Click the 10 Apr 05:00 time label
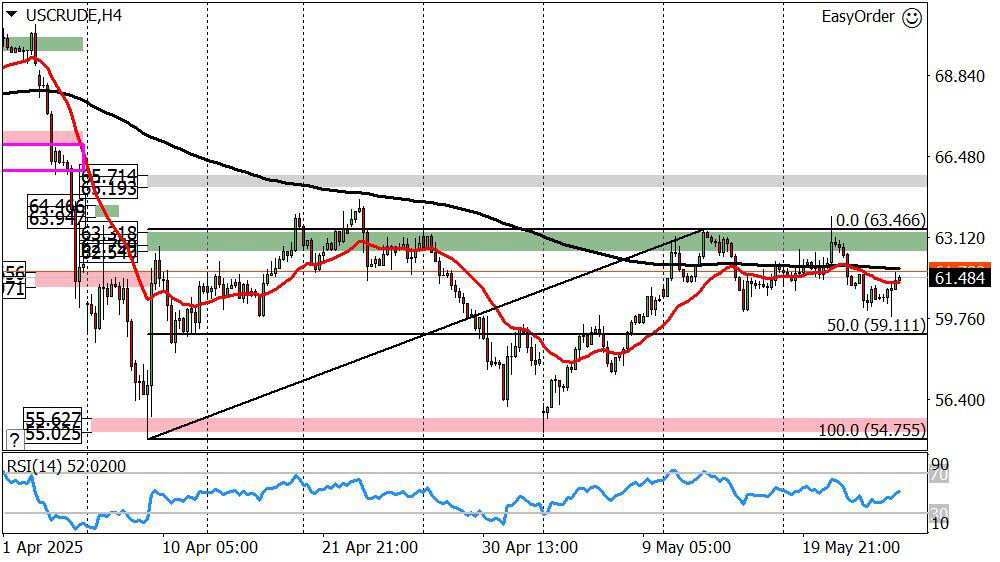 [209, 548]
